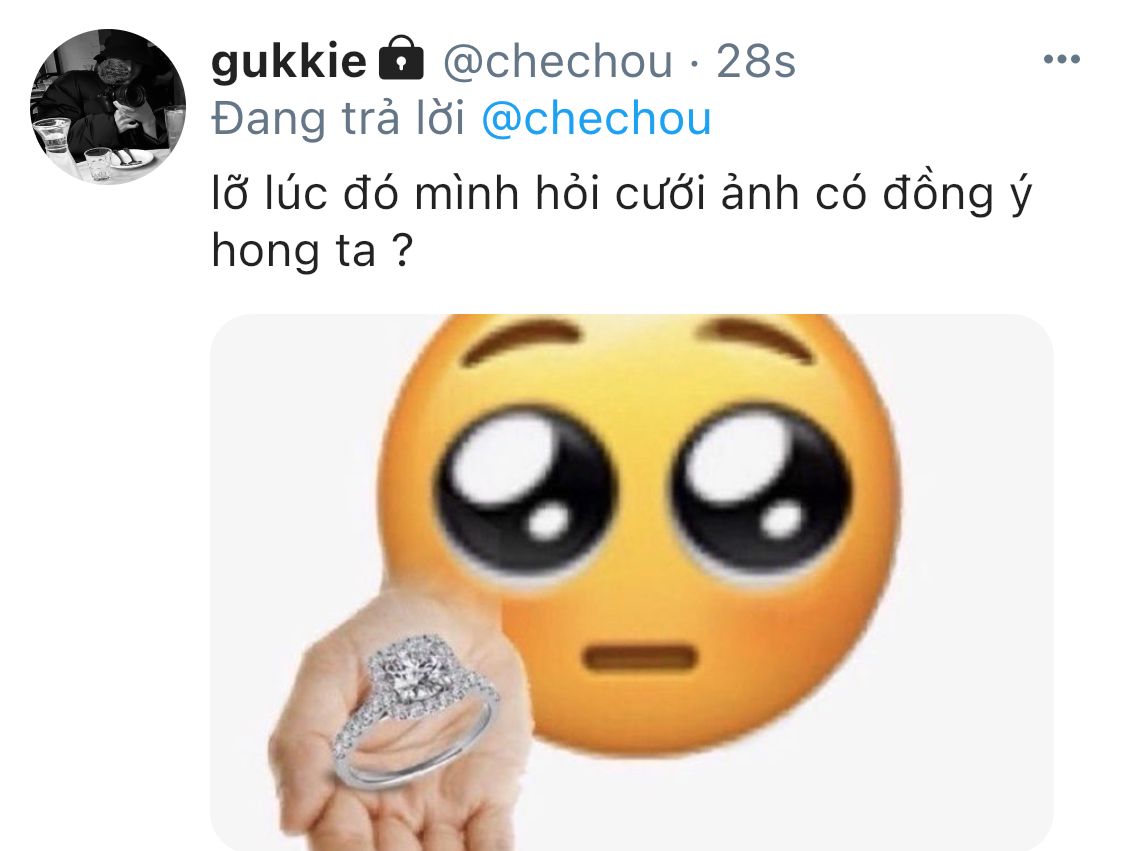
Task: Click the emoji's flat mouth
Action: coord(639,659)
